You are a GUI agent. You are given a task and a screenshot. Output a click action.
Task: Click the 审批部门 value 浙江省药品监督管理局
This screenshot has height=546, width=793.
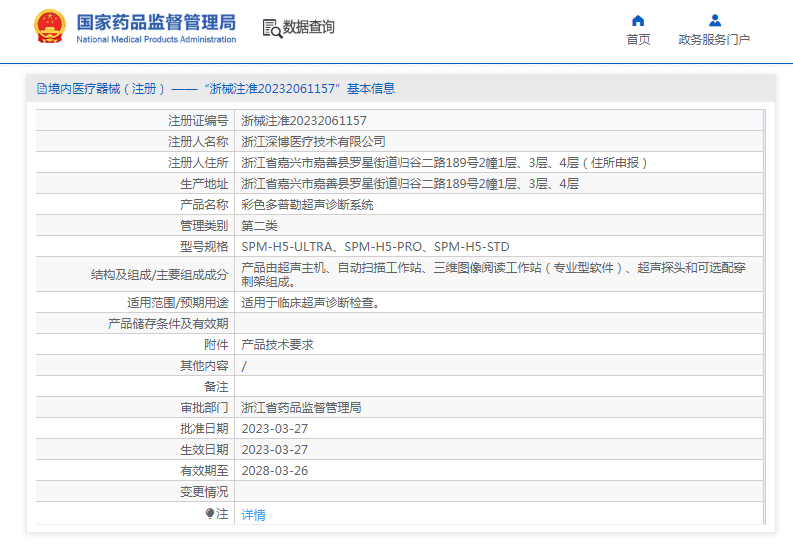point(301,407)
